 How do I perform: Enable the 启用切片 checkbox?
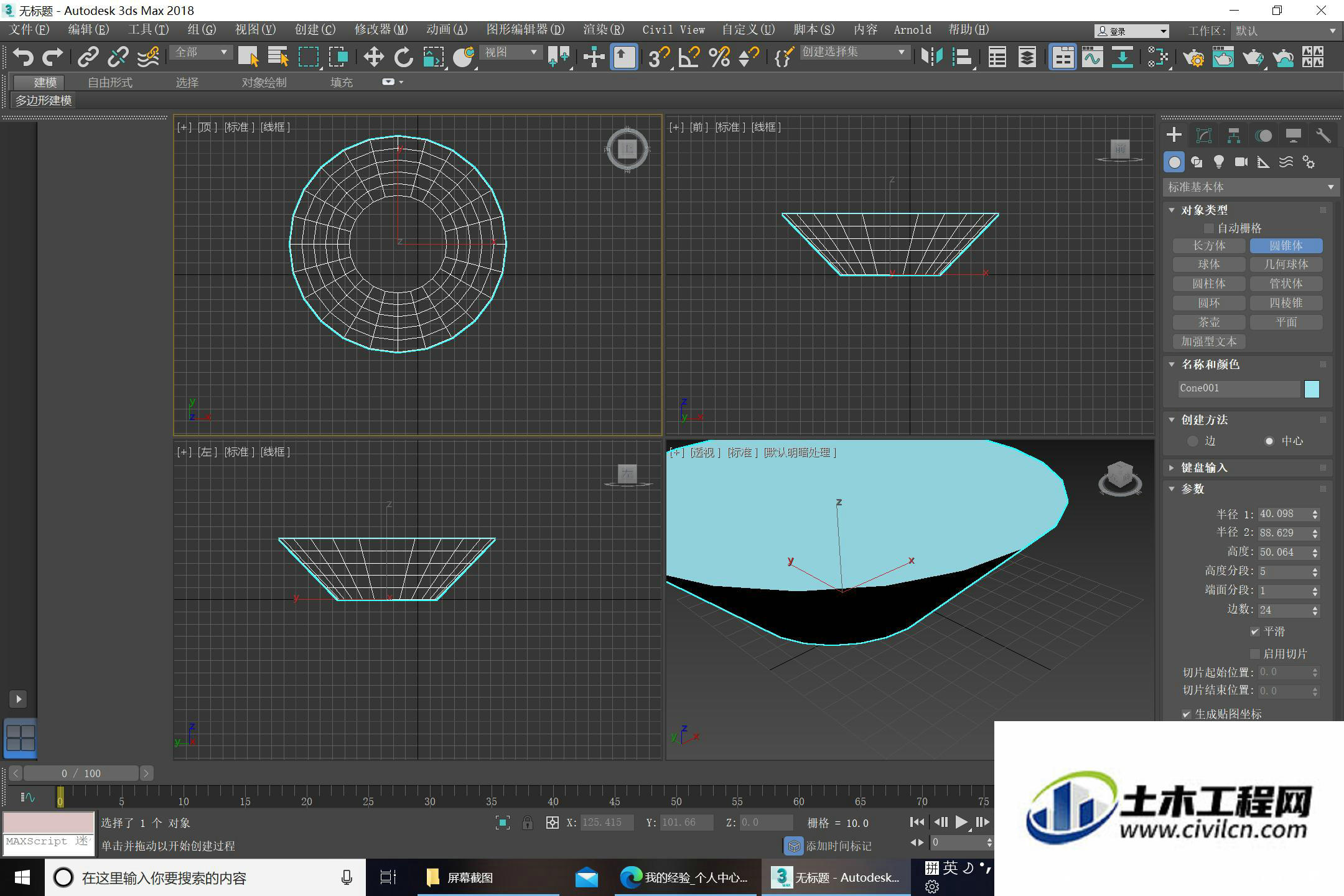pos(1255,654)
